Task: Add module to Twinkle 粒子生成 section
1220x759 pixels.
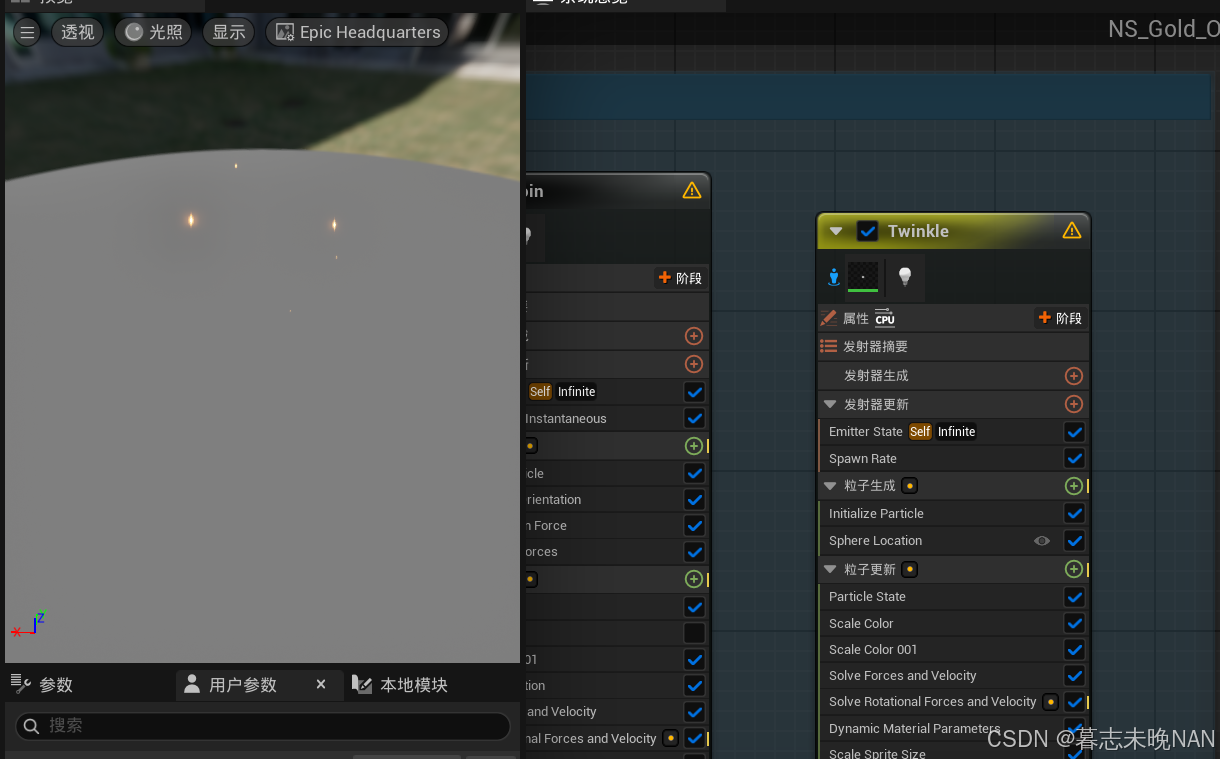Action: click(1074, 486)
